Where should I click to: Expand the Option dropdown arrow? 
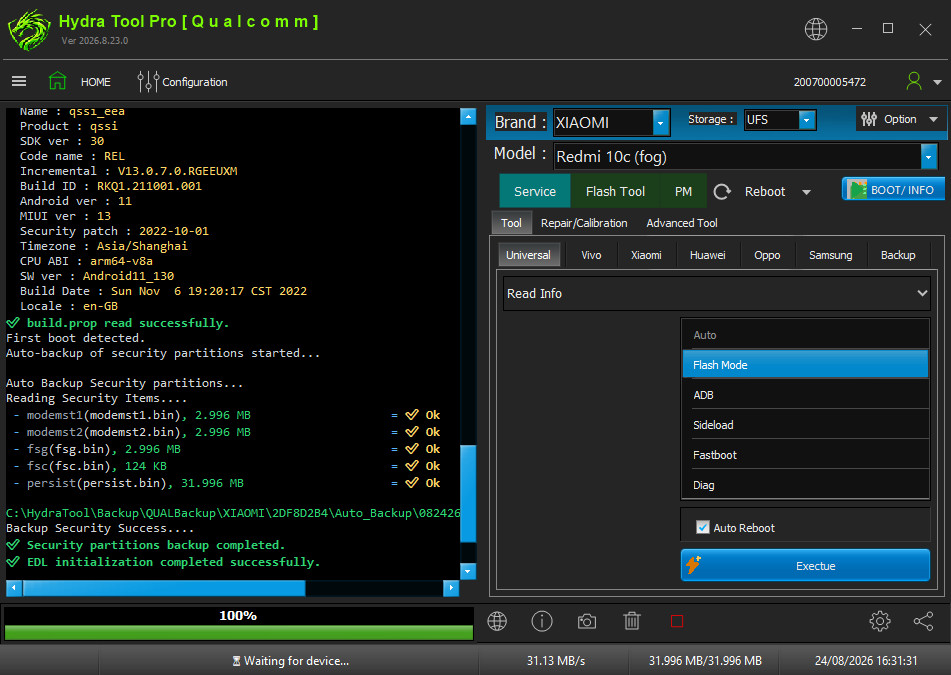933,119
